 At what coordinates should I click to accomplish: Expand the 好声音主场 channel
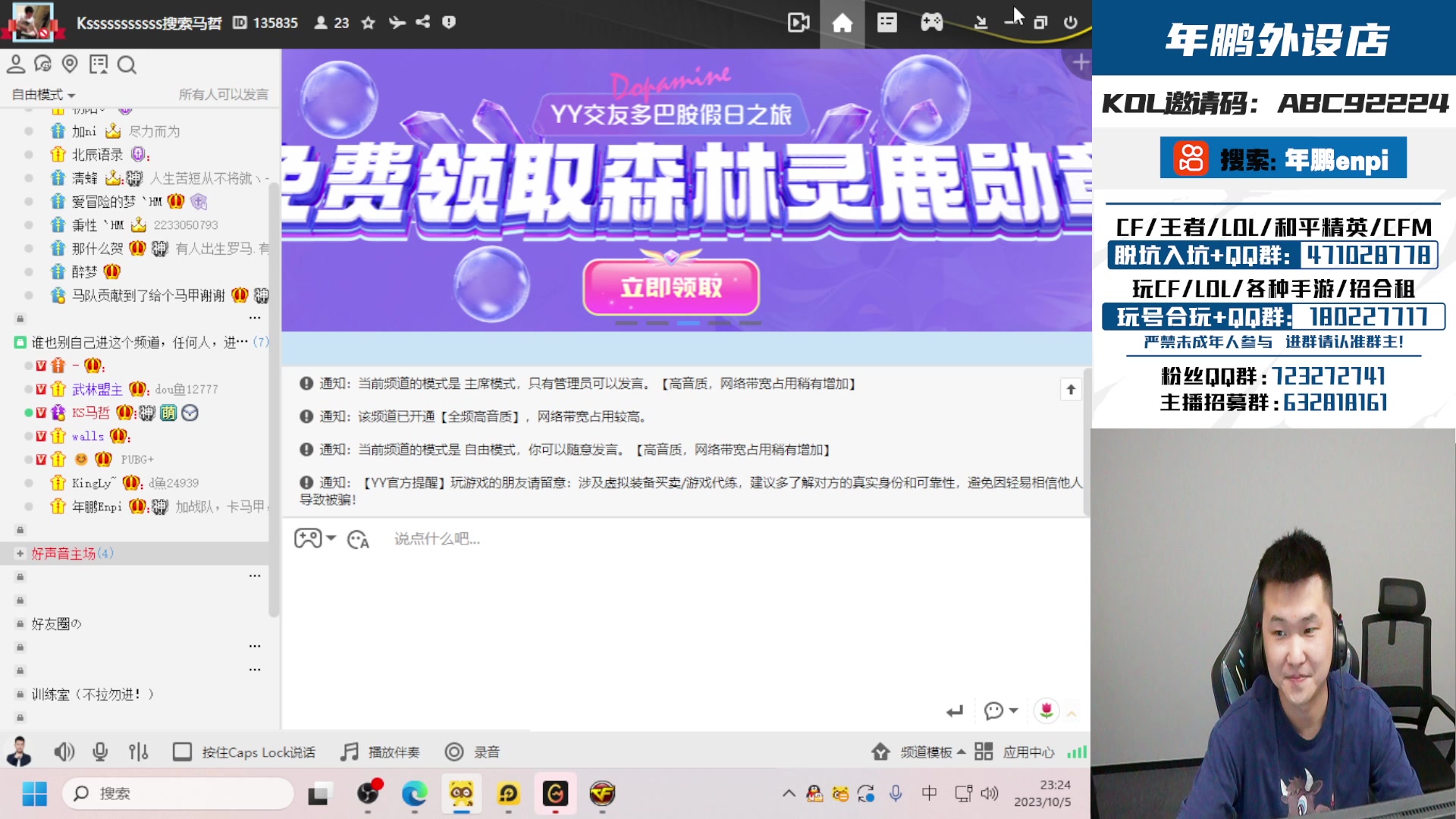coord(20,554)
